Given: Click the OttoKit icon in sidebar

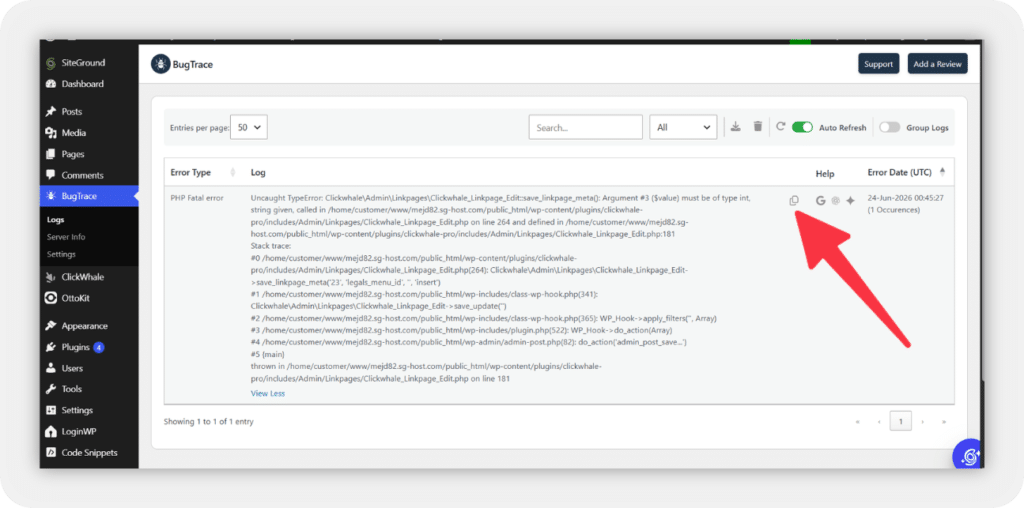Looking at the screenshot, I should [51, 298].
